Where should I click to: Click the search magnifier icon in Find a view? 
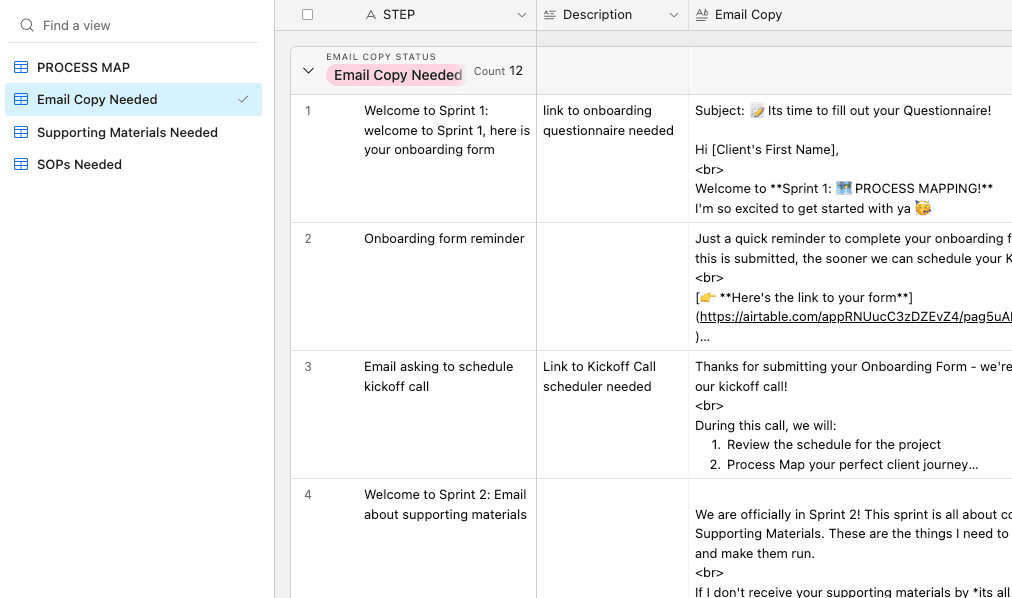pos(26,25)
